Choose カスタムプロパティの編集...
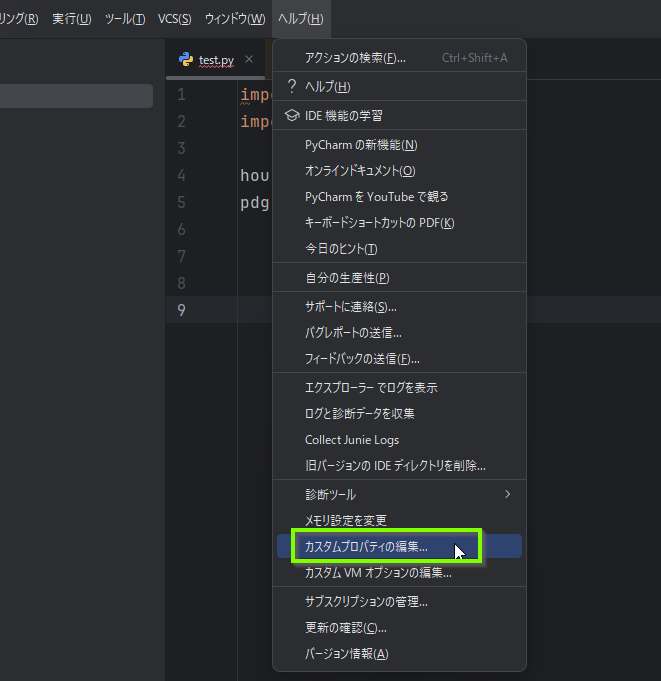This screenshot has height=681, width=661. tap(399, 546)
